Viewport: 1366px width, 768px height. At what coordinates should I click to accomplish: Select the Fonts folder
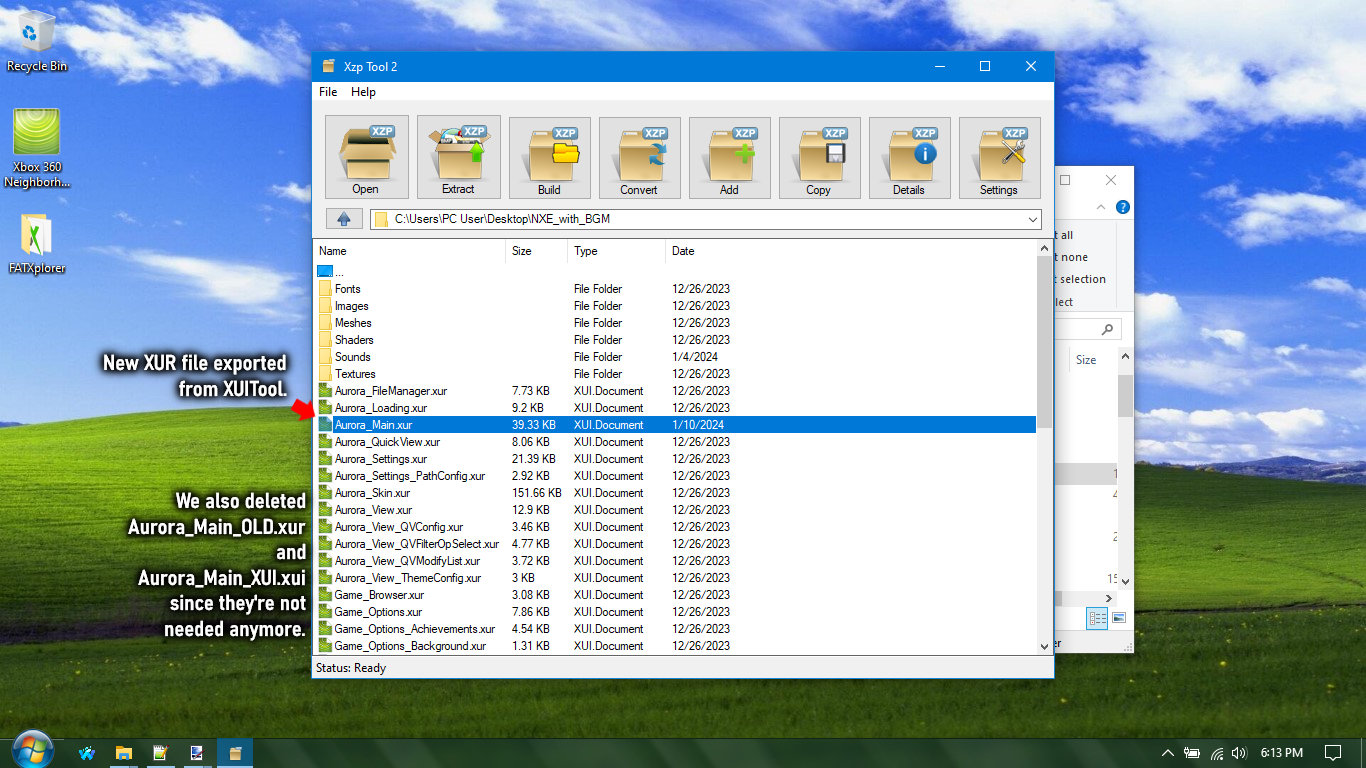coord(675,289)
